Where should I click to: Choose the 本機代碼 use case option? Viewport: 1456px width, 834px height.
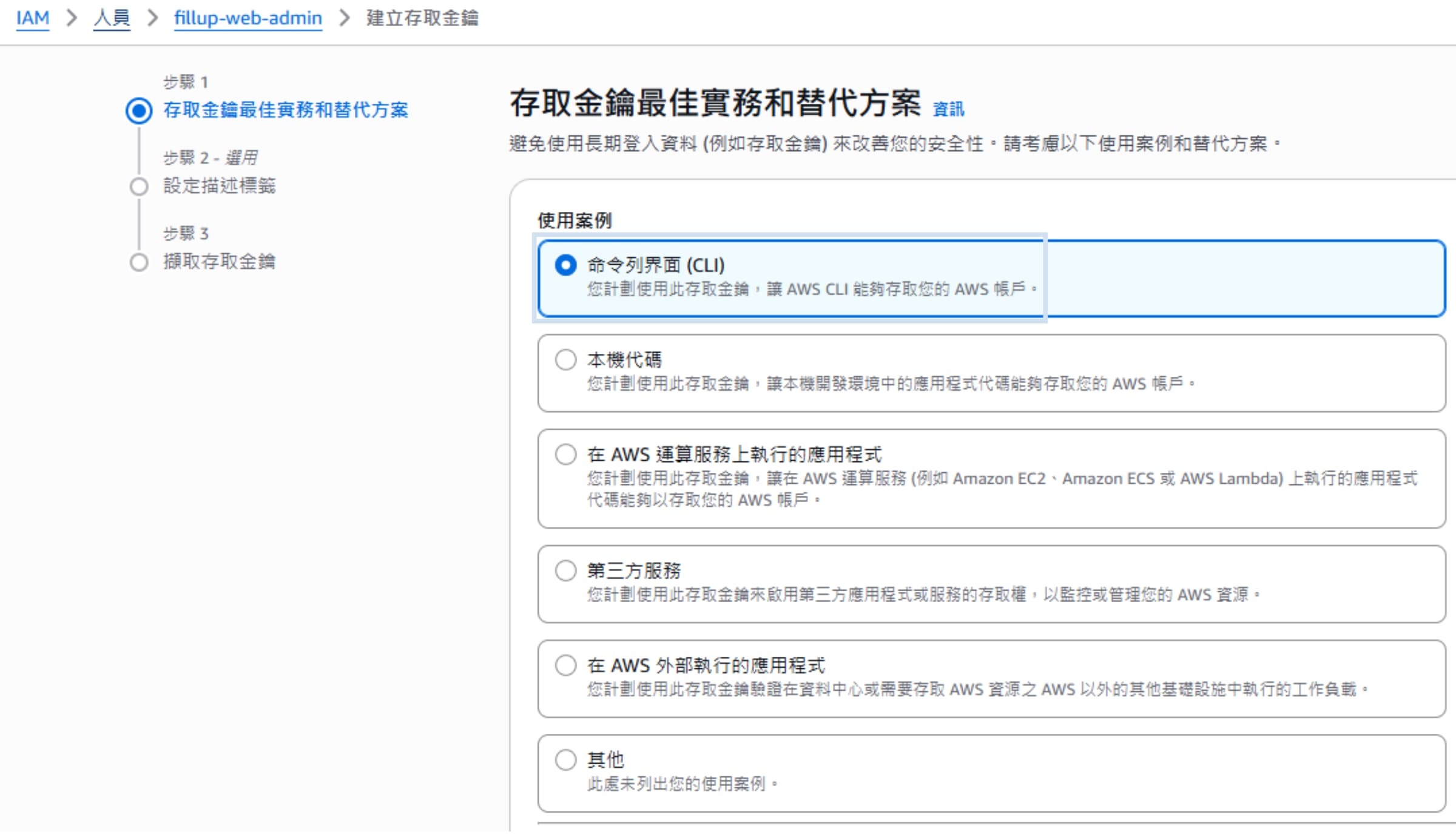(566, 359)
